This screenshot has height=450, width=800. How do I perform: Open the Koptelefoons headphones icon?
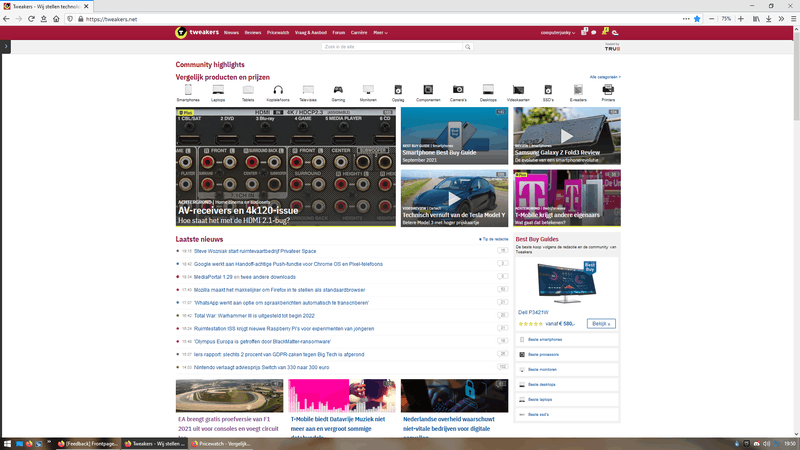(278, 90)
